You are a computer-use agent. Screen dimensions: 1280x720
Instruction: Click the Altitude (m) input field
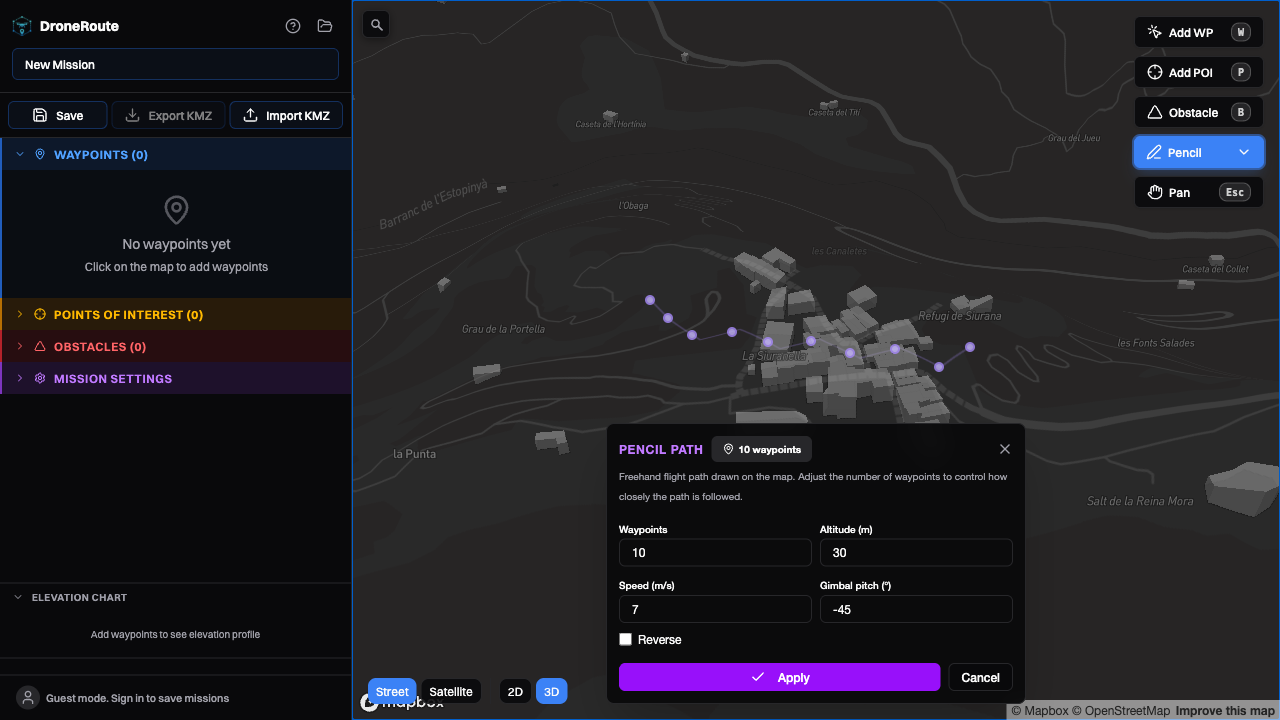click(916, 553)
